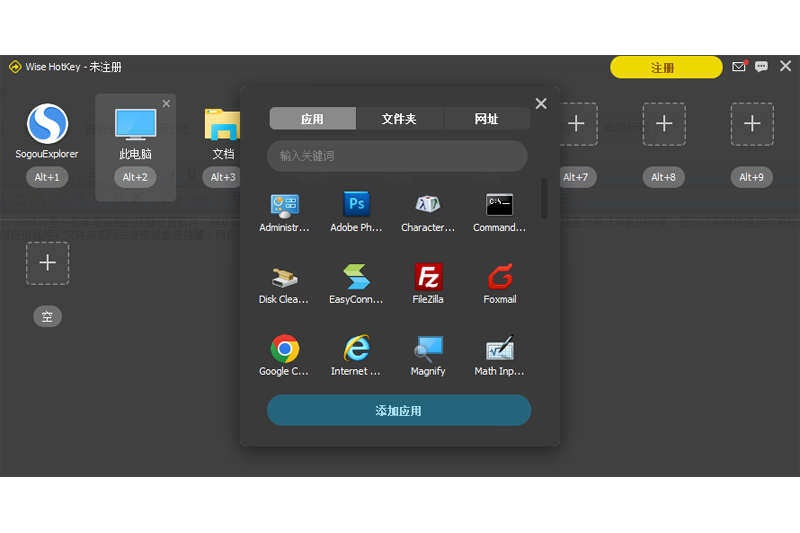Click the 空 hotkey label

tap(47, 316)
